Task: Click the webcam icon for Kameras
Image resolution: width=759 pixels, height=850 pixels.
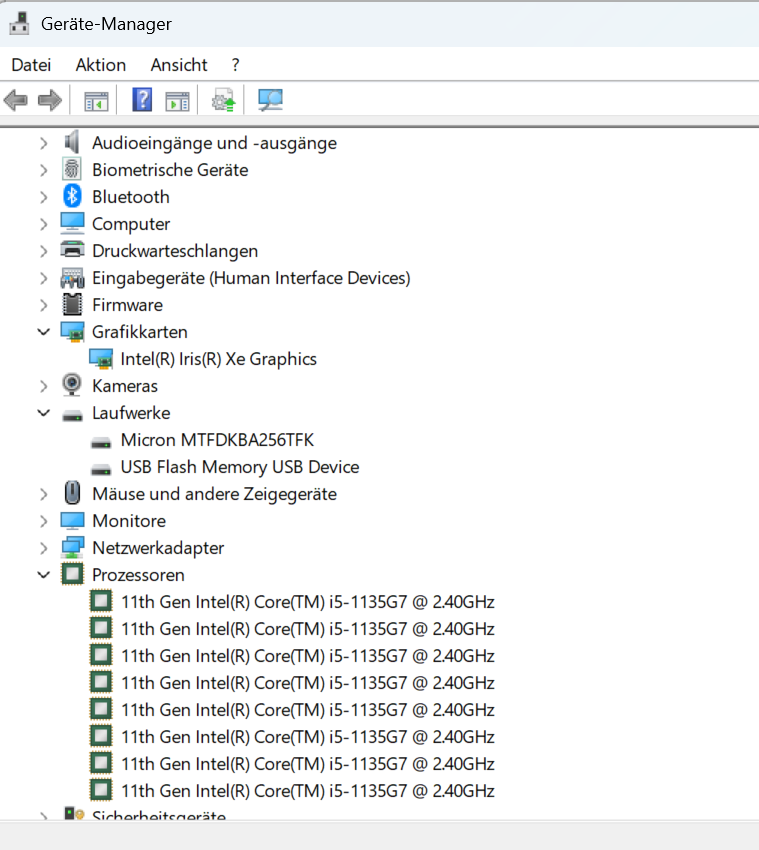Action: point(72,385)
